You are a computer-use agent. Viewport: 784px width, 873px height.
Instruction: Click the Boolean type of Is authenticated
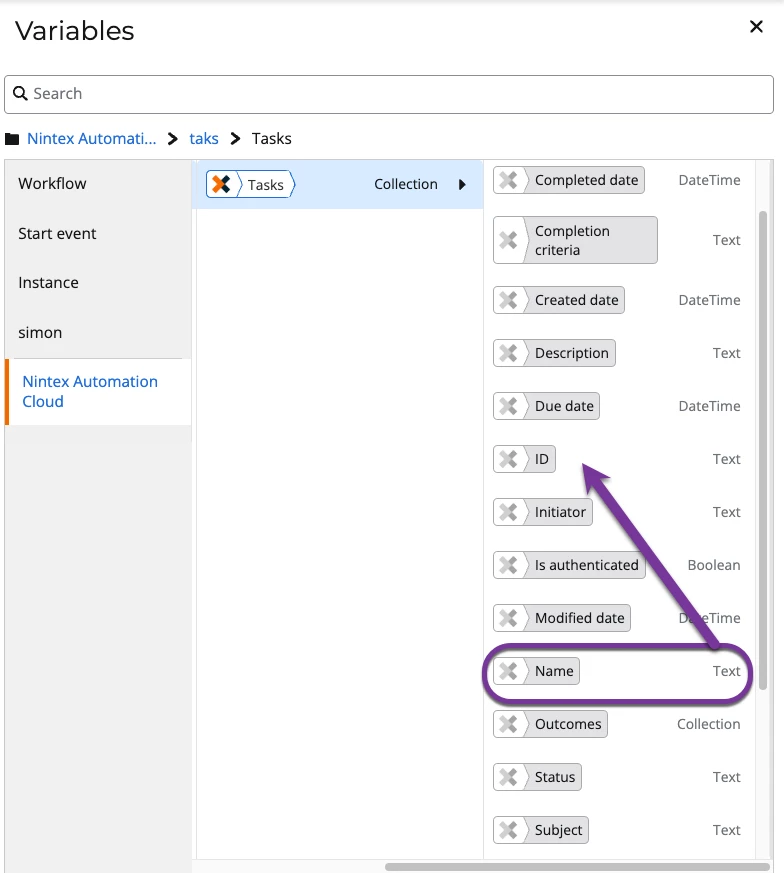pos(714,565)
